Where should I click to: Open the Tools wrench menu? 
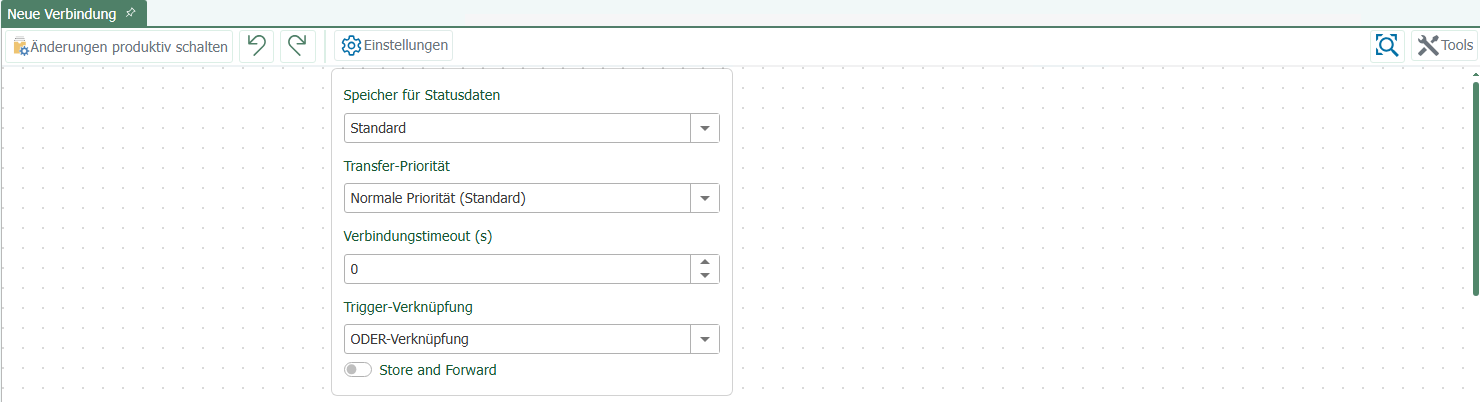click(x=1445, y=45)
